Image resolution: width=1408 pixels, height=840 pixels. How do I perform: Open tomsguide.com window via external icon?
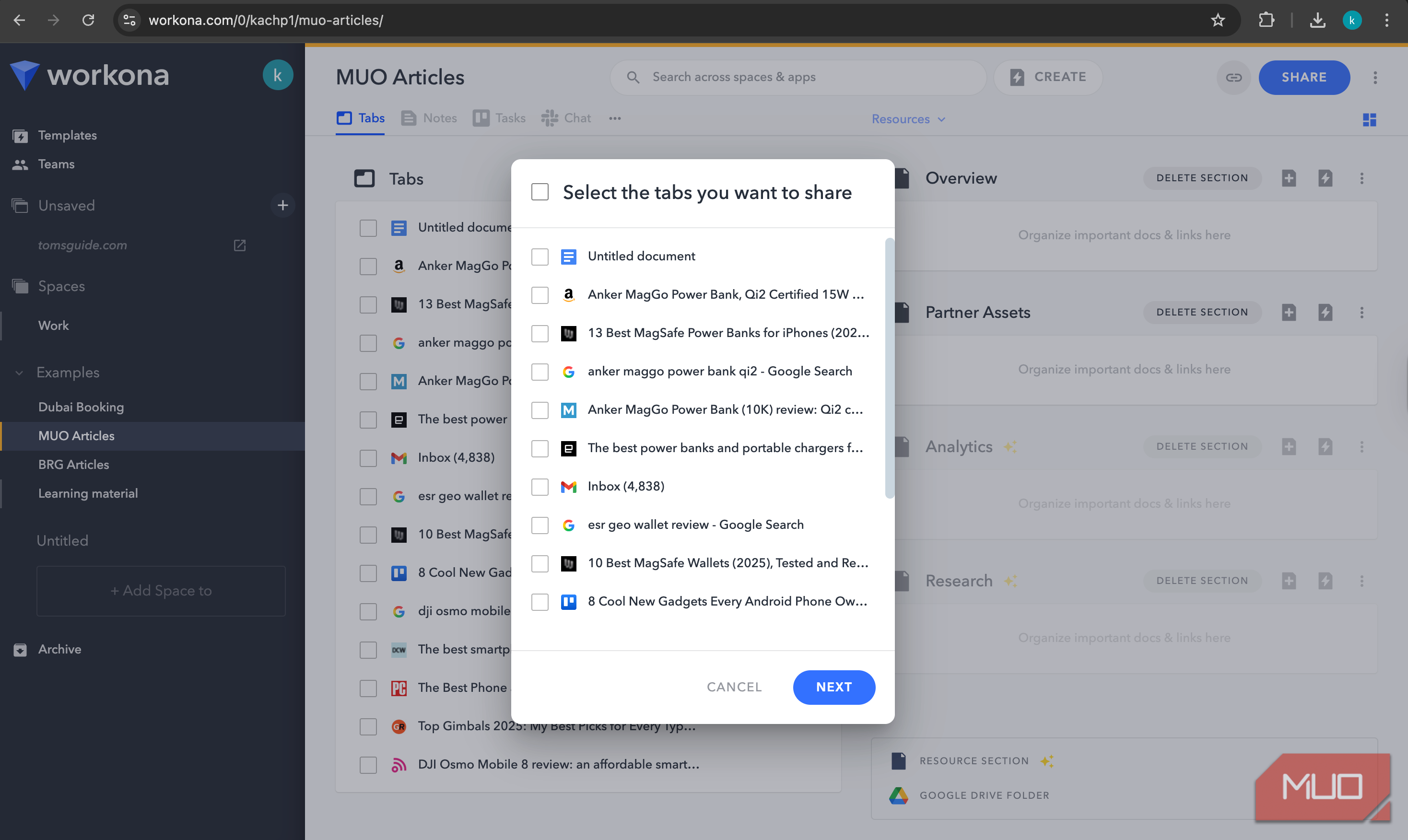pos(239,245)
